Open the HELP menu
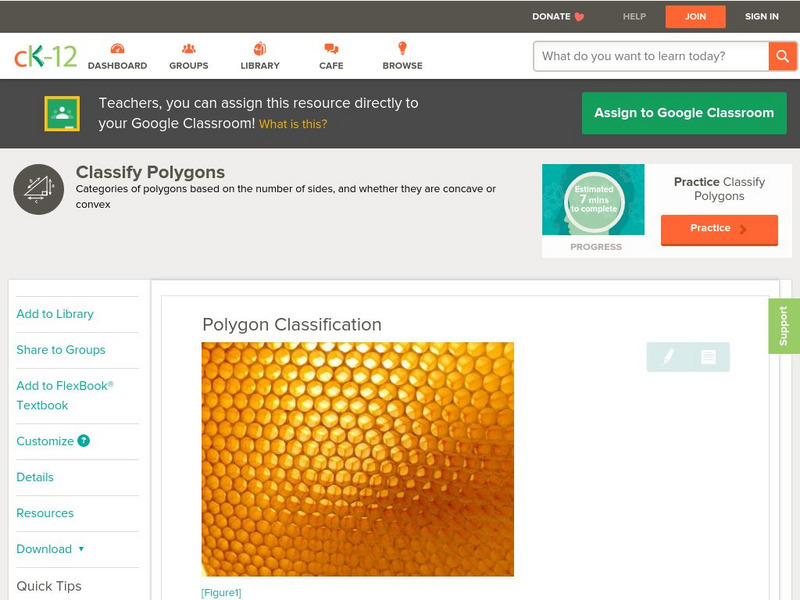The height and width of the screenshot is (600, 800). pyautogui.click(x=634, y=16)
